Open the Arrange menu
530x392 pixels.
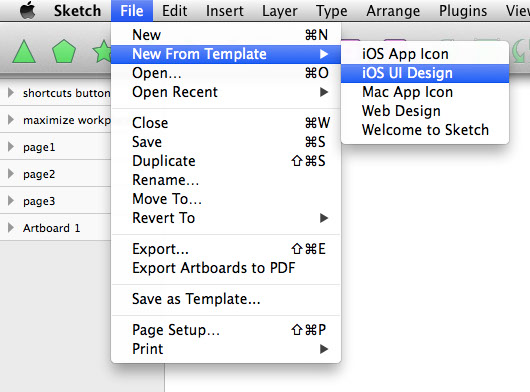coord(393,11)
